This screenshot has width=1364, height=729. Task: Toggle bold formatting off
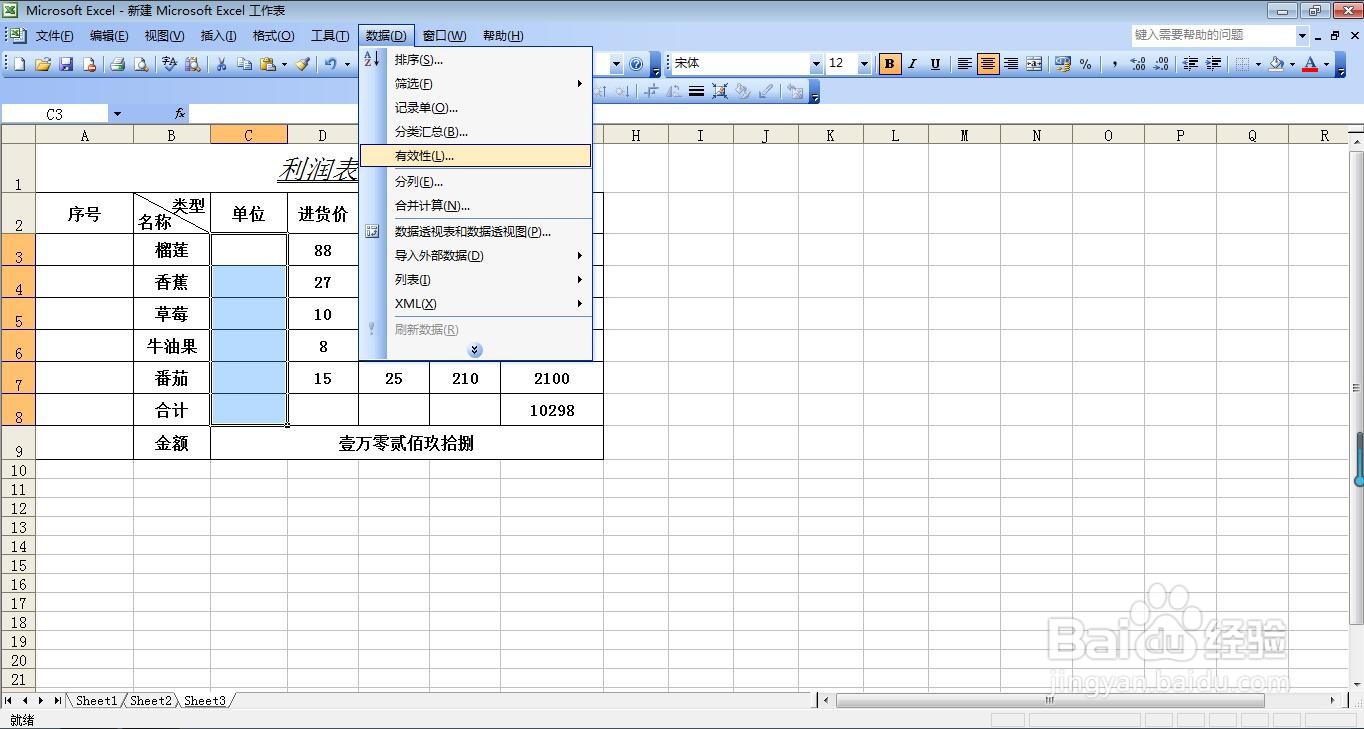click(889, 64)
